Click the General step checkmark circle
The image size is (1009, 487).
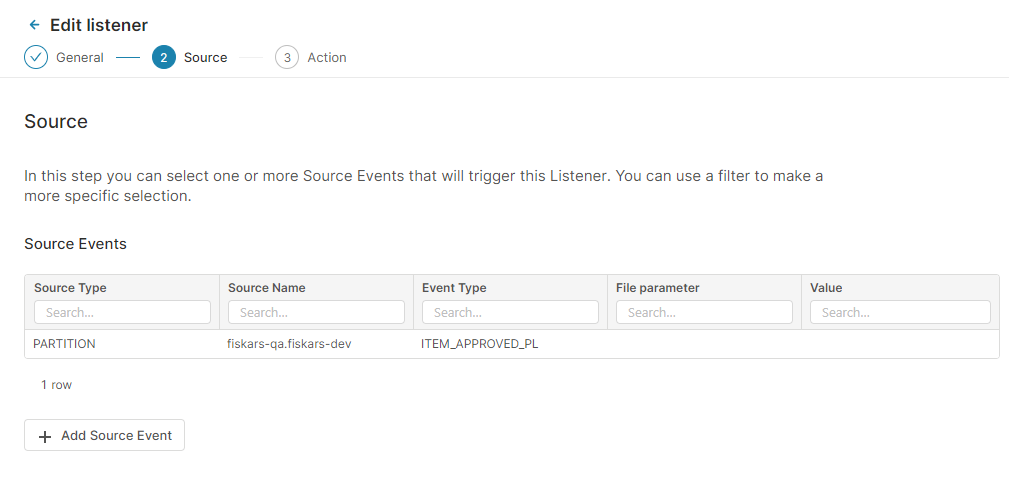(x=36, y=58)
